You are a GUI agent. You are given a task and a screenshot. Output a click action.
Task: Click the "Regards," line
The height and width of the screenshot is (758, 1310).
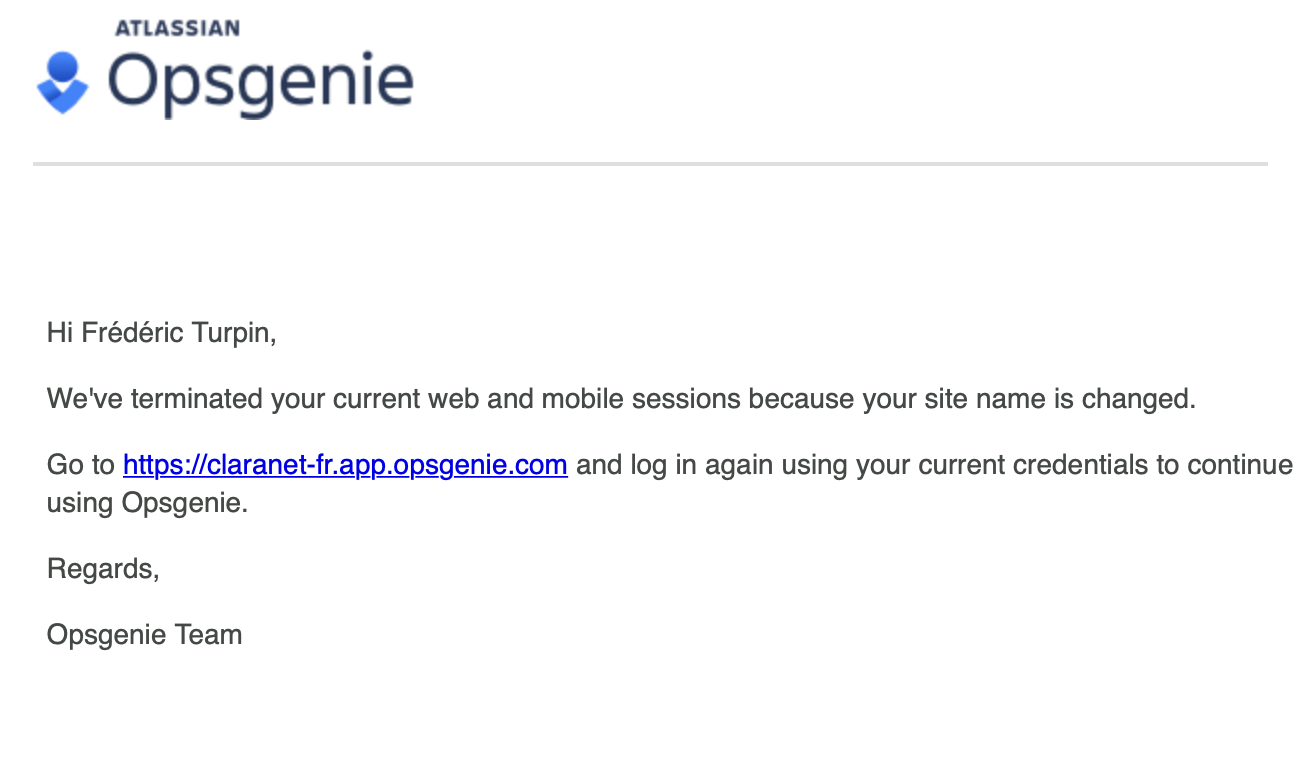click(x=103, y=569)
